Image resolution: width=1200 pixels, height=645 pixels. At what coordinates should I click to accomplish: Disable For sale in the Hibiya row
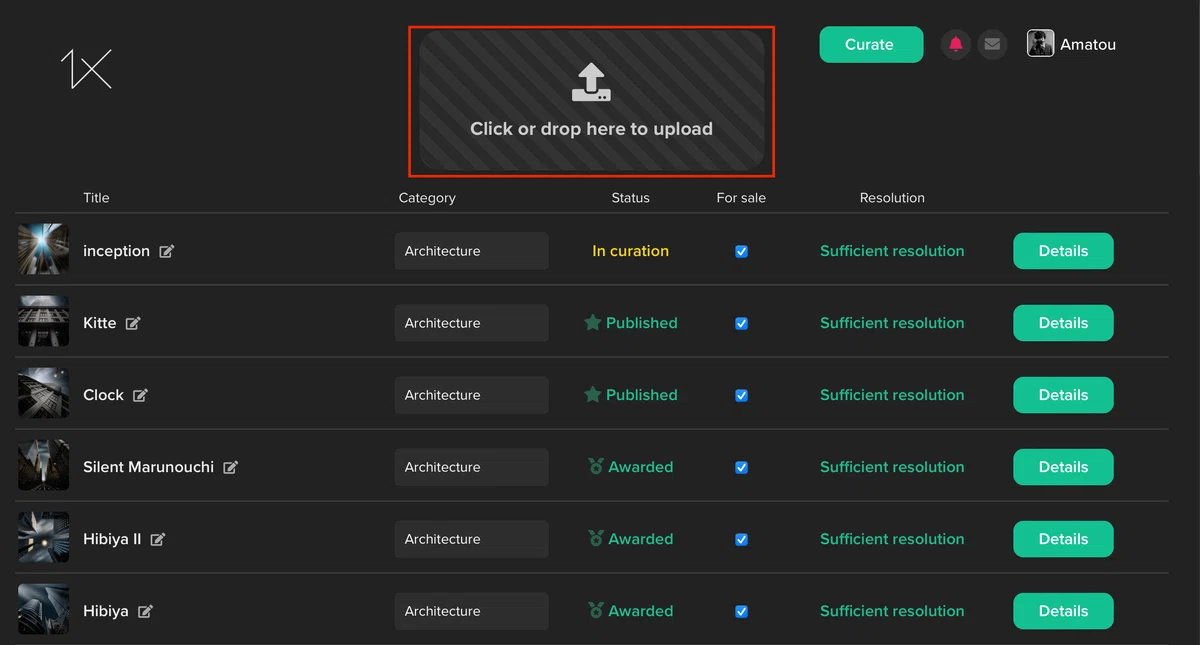click(x=741, y=612)
